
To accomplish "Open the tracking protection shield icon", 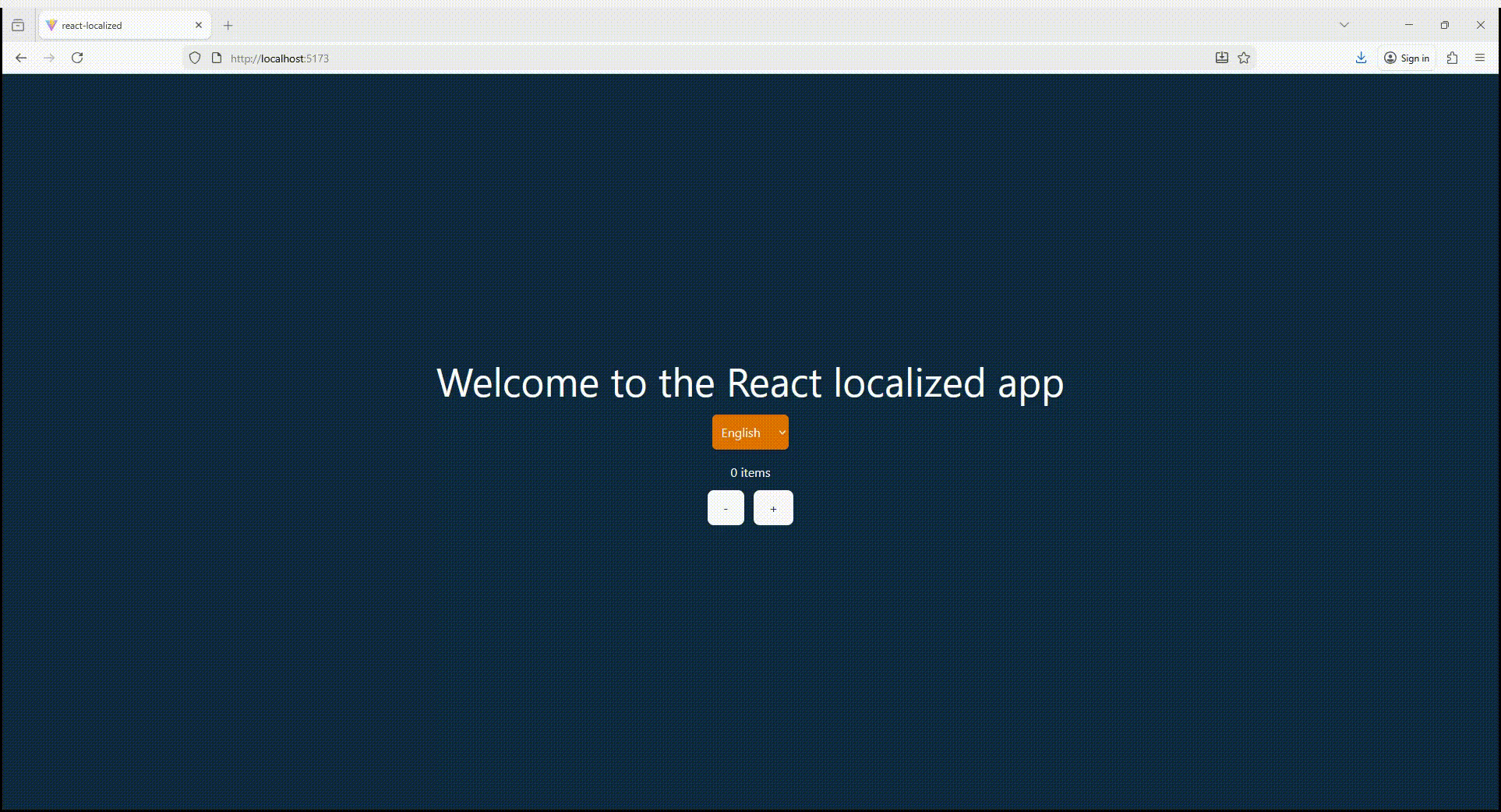I will click(x=195, y=58).
